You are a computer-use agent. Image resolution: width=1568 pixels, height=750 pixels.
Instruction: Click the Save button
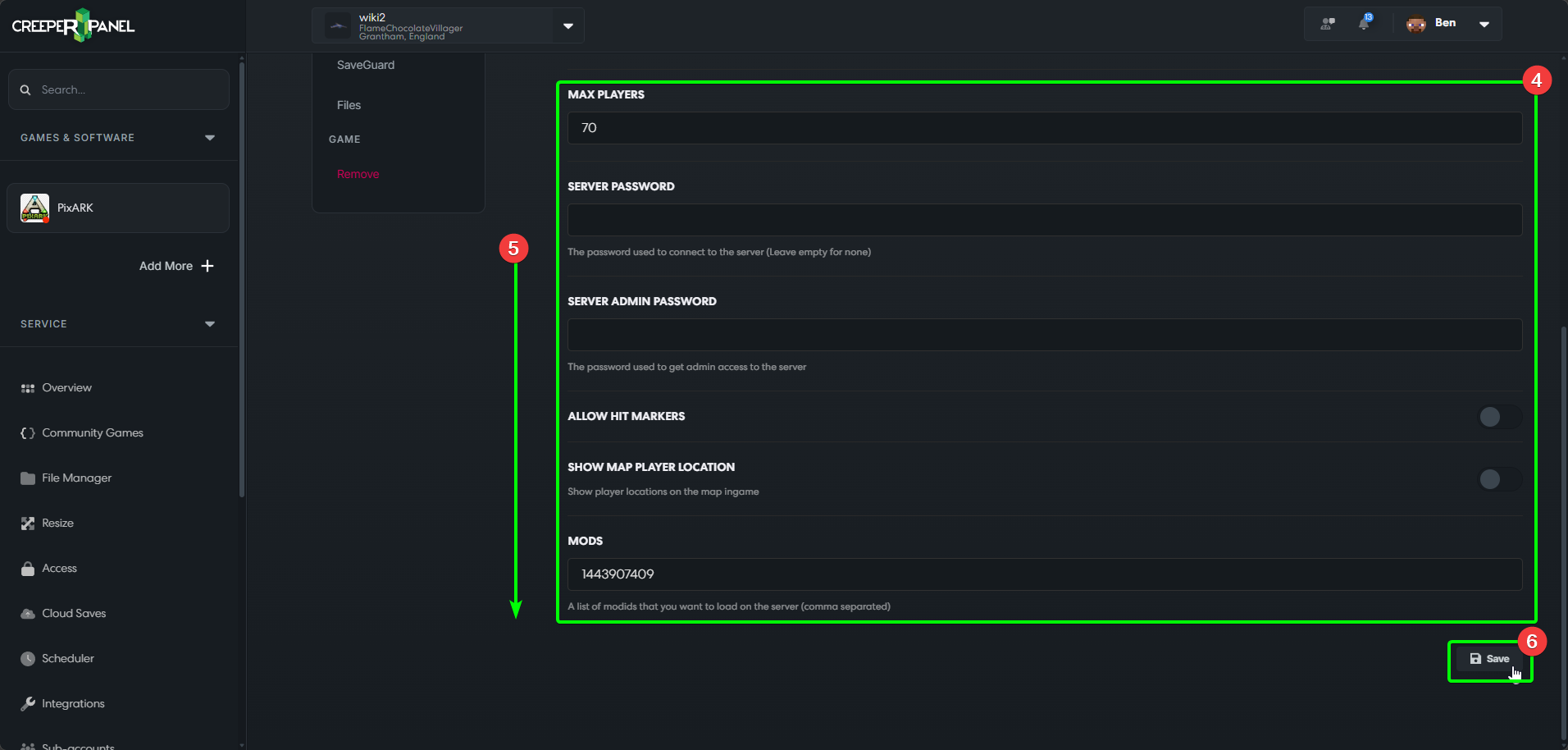point(1489,659)
